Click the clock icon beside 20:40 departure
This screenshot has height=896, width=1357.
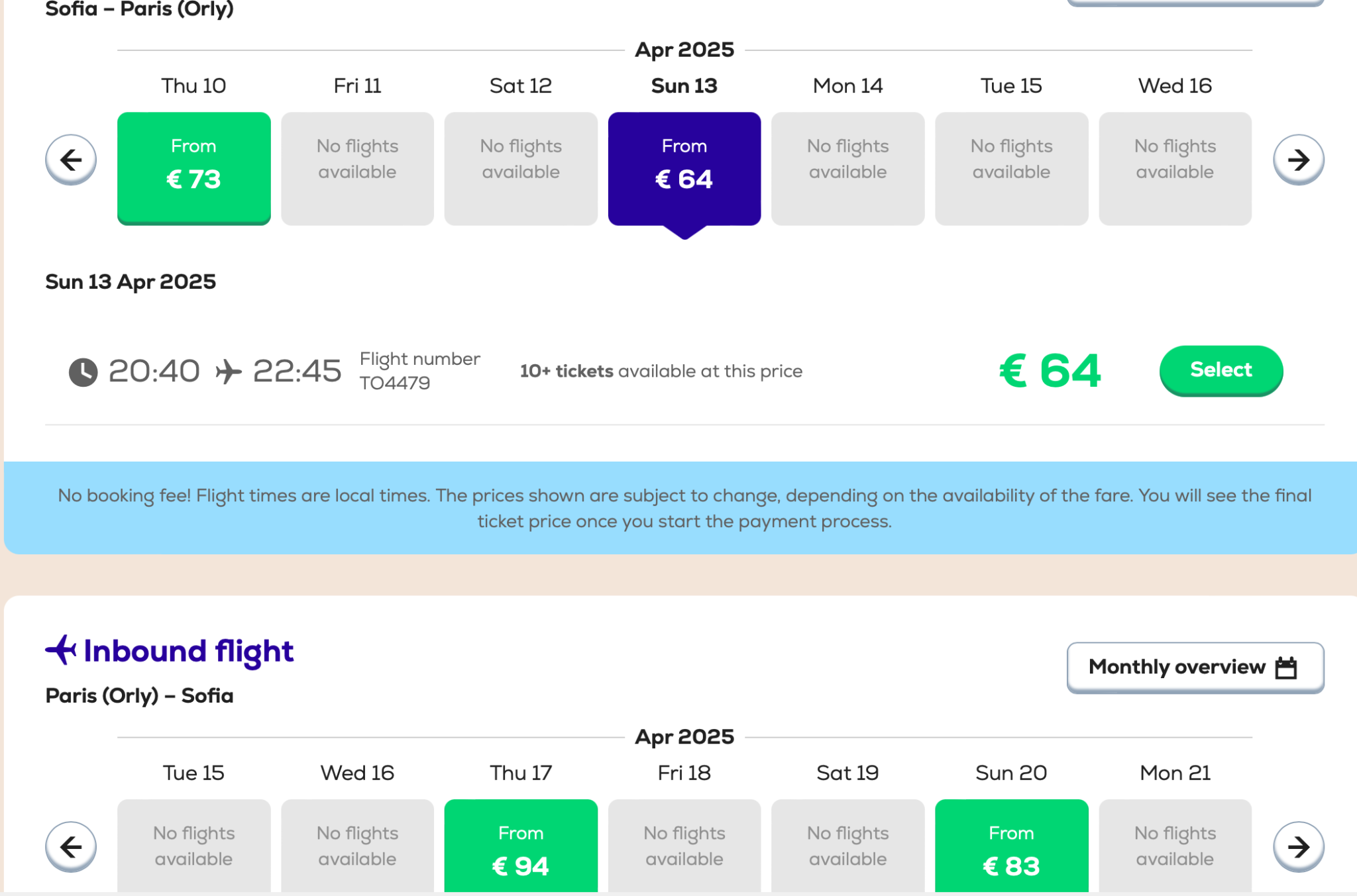coord(83,372)
